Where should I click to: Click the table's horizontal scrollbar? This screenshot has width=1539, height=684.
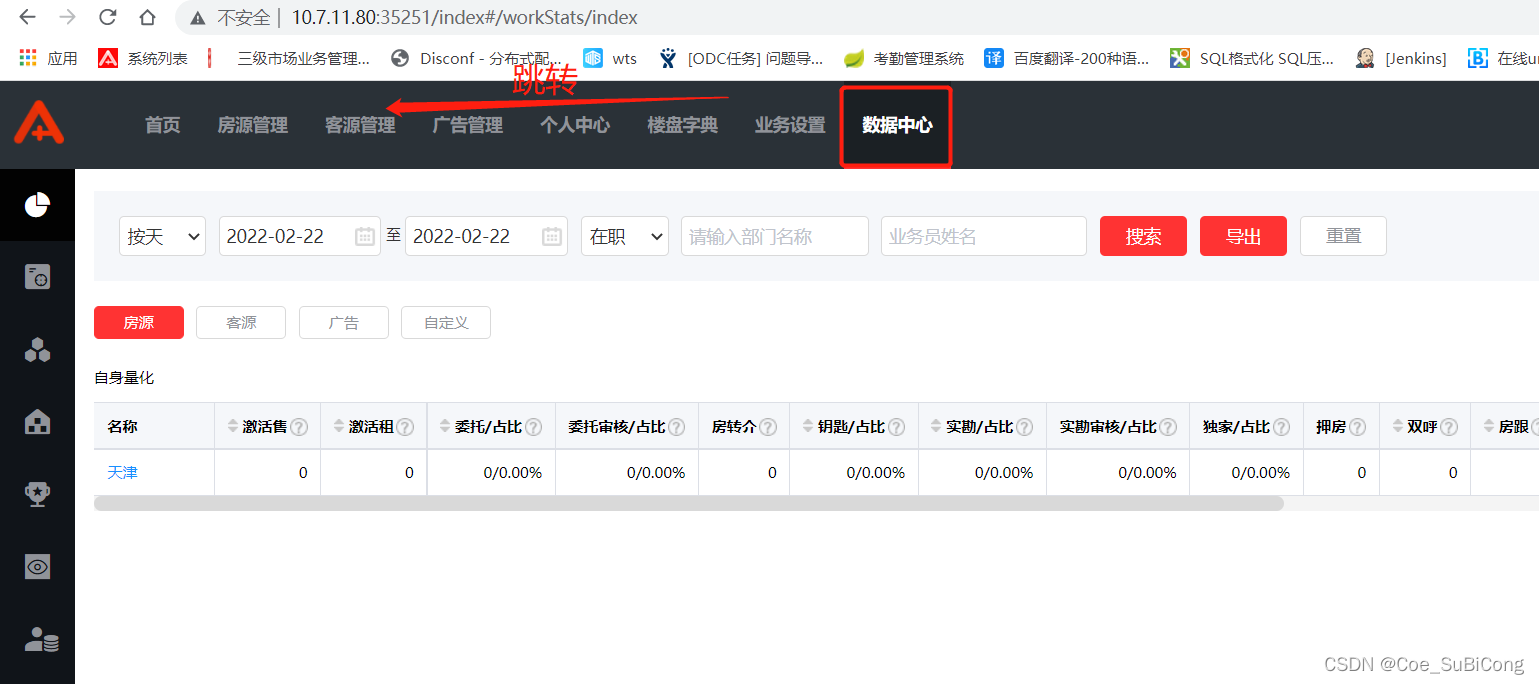[x=689, y=503]
